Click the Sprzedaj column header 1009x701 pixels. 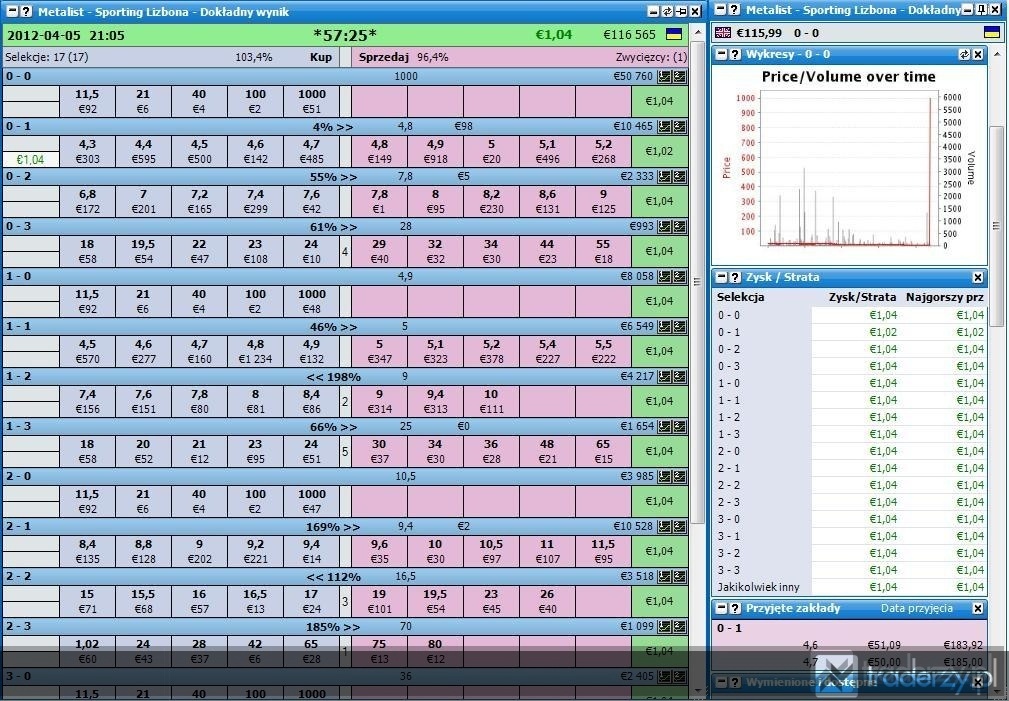[x=384, y=57]
